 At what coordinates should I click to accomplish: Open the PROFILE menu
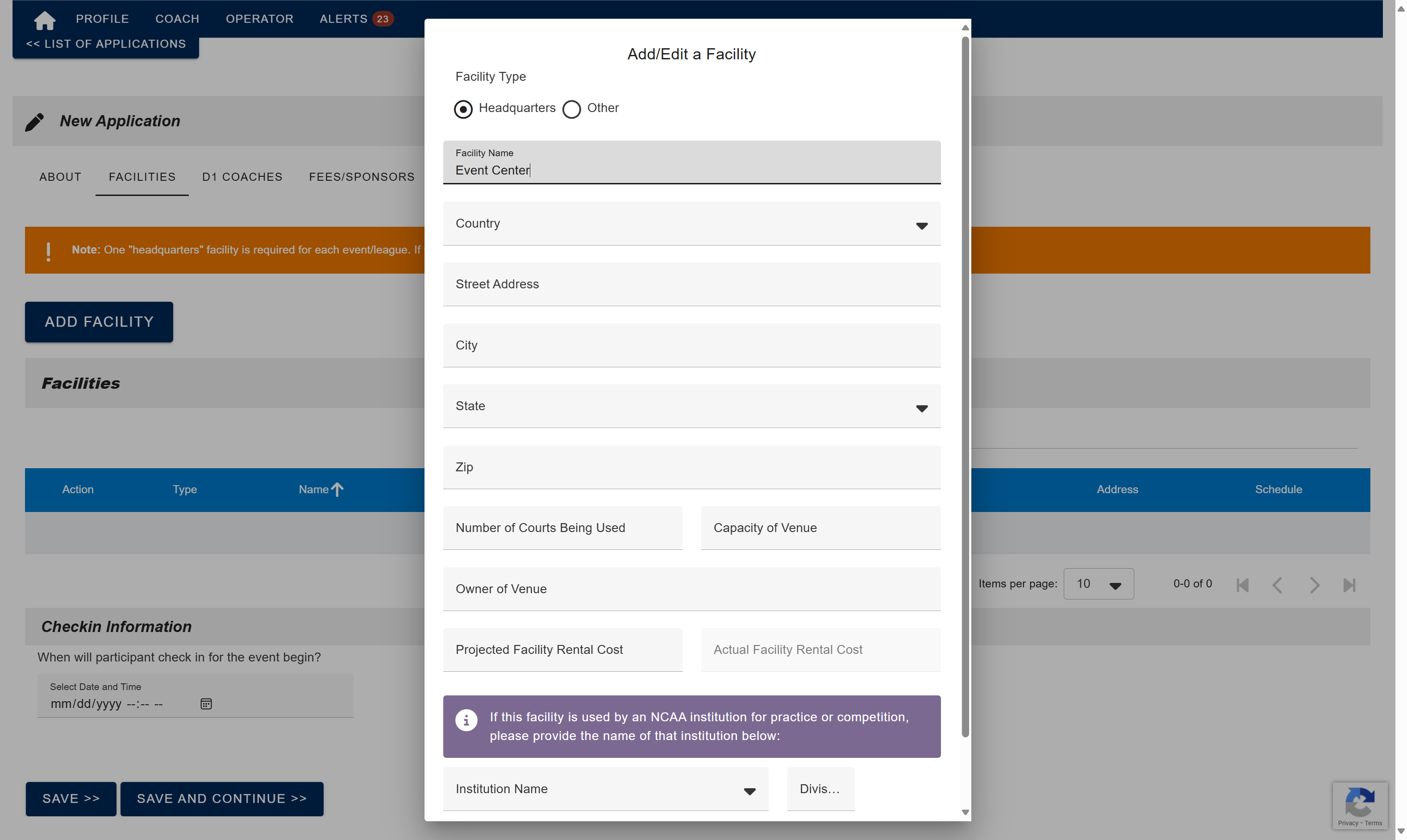(x=102, y=19)
